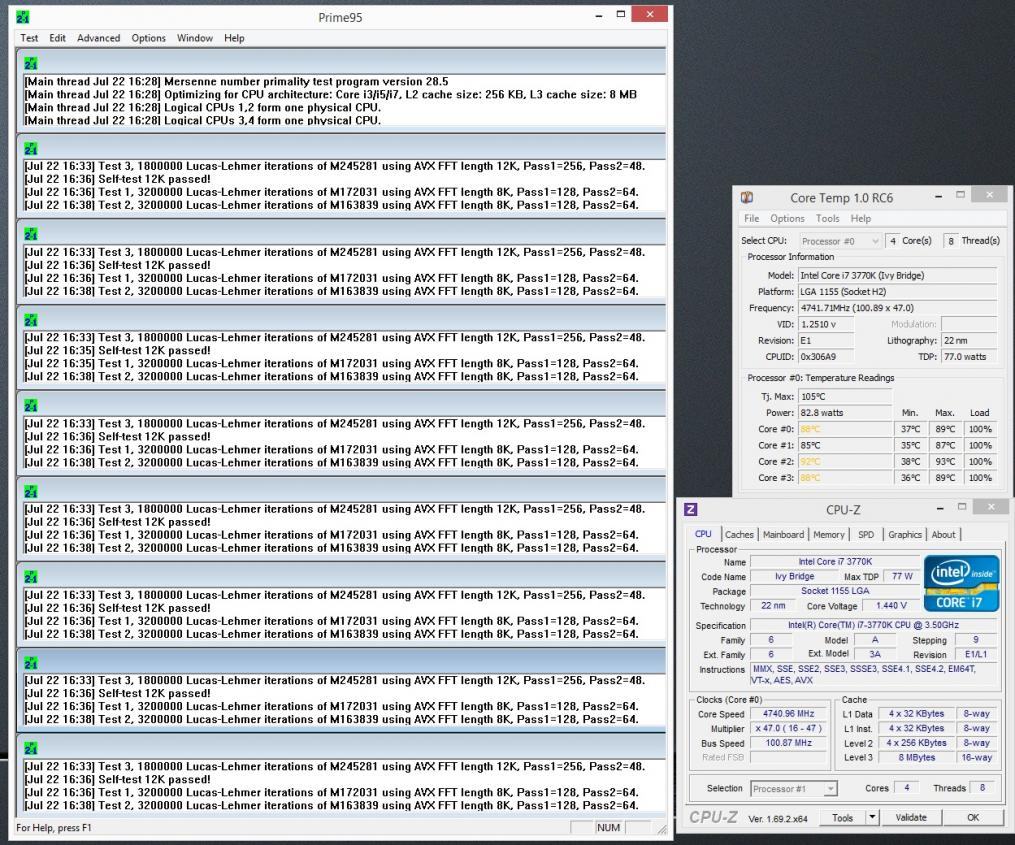Click the CPU-Z Max TDP 77 W value
This screenshot has width=1015, height=845.
coord(902,576)
